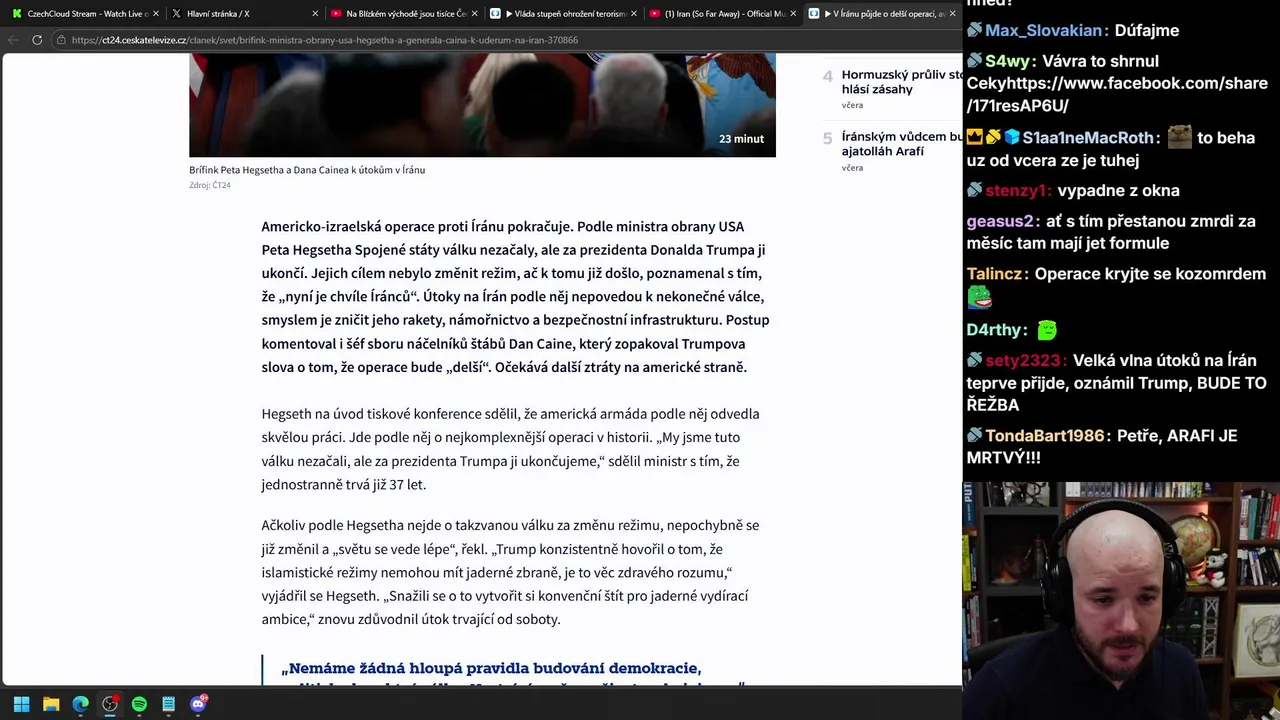The height and width of the screenshot is (720, 1280).
Task: Click the crown badge beside S1aa1neMacRoth
Action: point(974,138)
